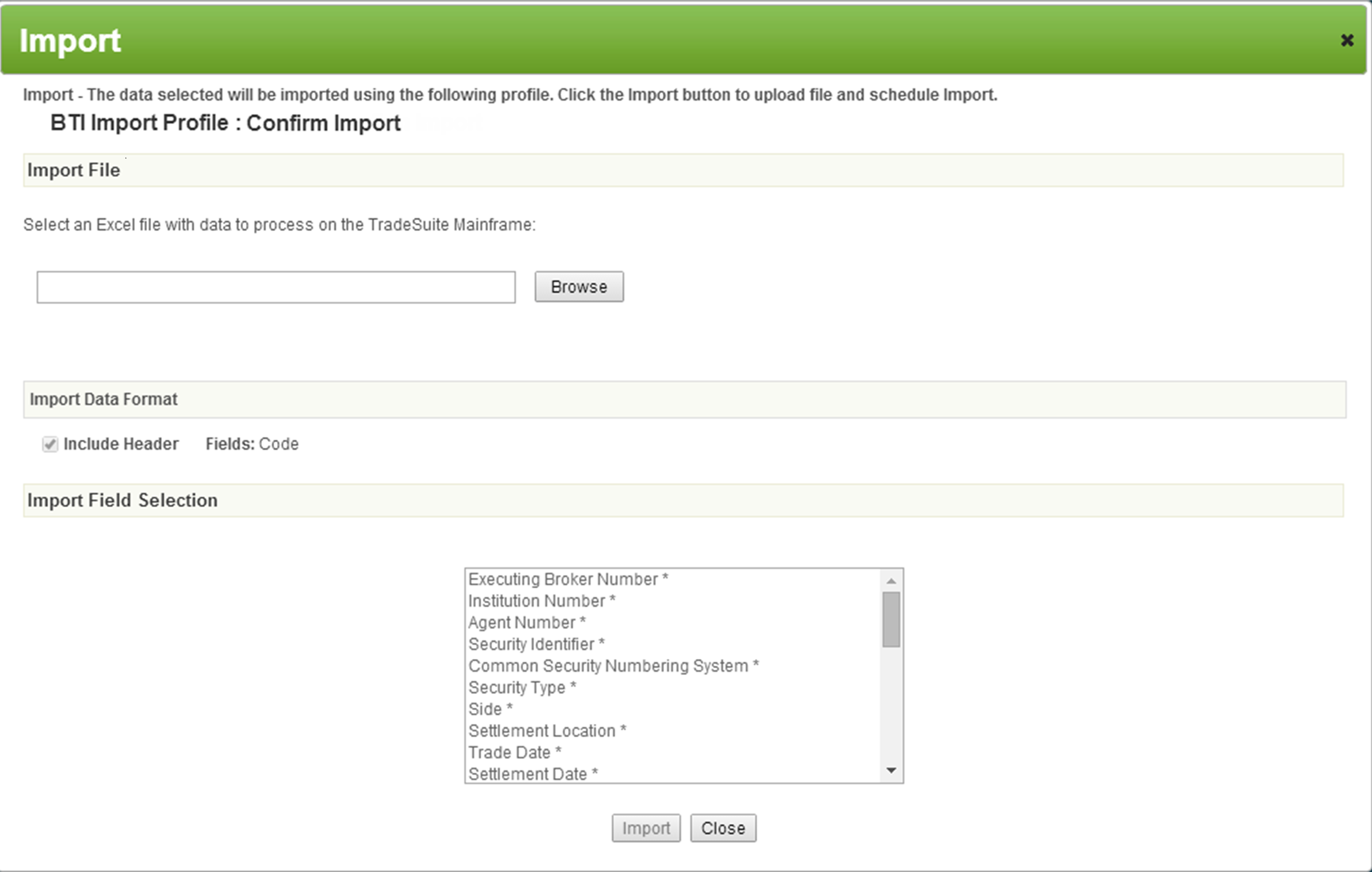Select Settlement Date in field list

click(x=532, y=773)
